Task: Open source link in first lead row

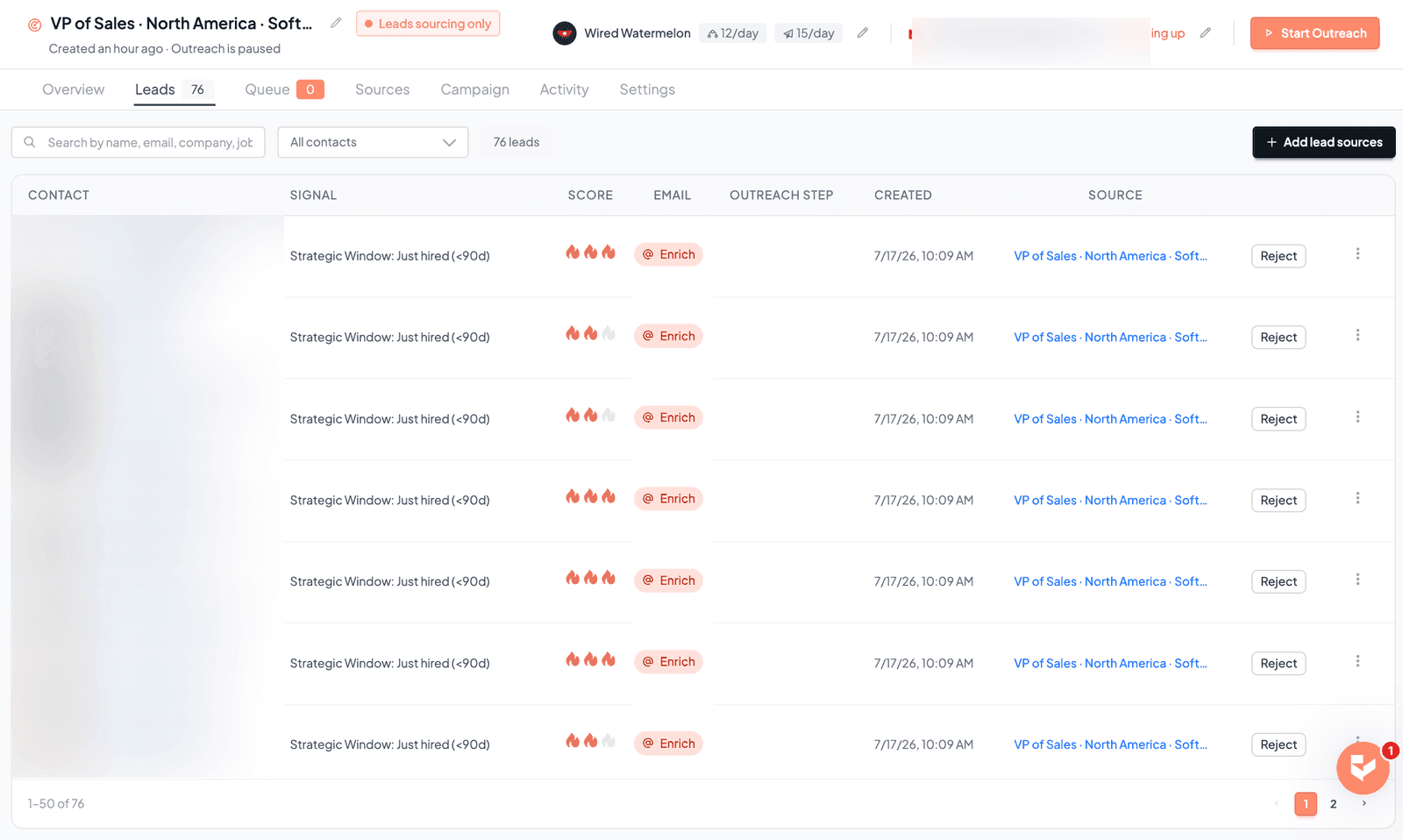Action: (x=1110, y=256)
